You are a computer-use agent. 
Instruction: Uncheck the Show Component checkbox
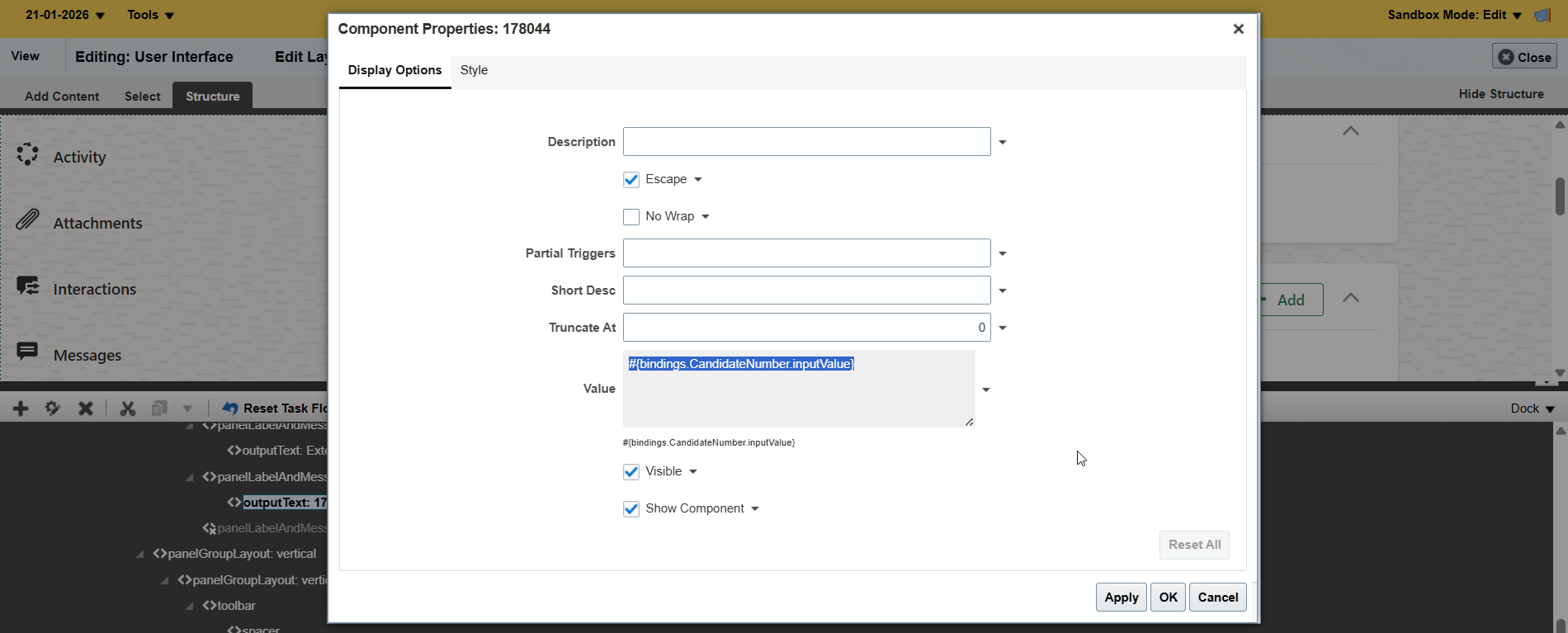[631, 509]
